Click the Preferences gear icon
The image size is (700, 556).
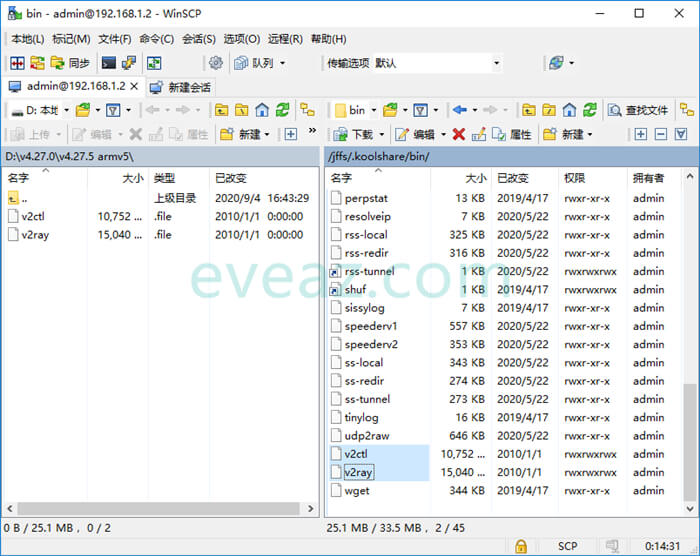coord(216,63)
